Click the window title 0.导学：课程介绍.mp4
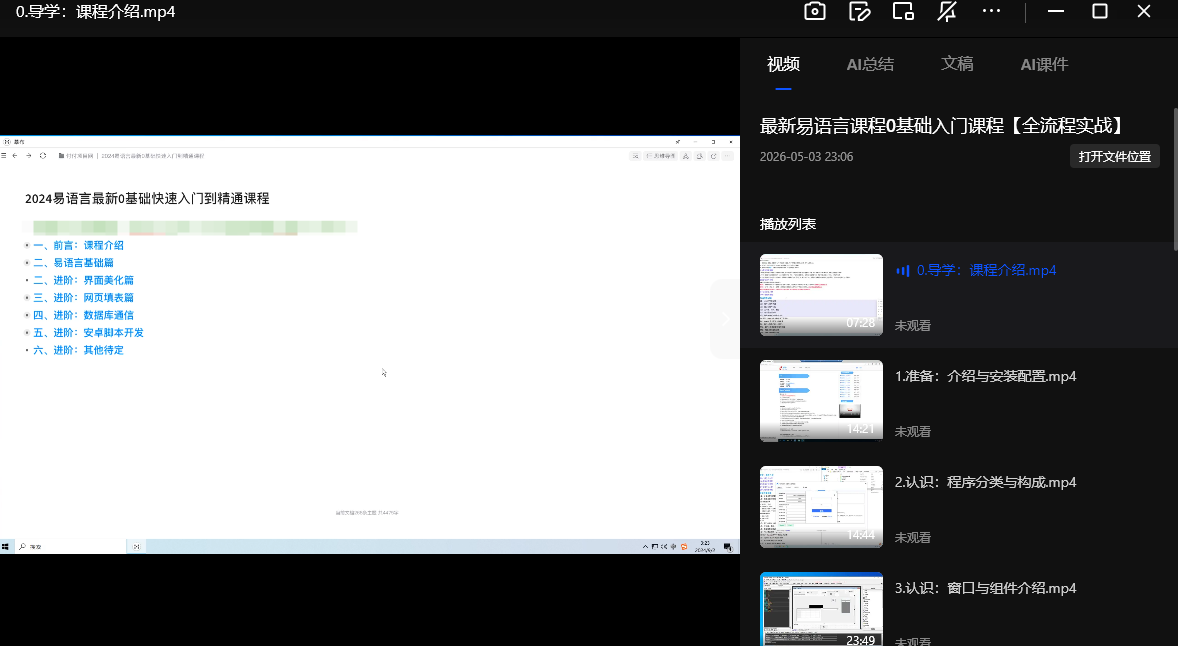This screenshot has width=1178, height=646. (95, 12)
